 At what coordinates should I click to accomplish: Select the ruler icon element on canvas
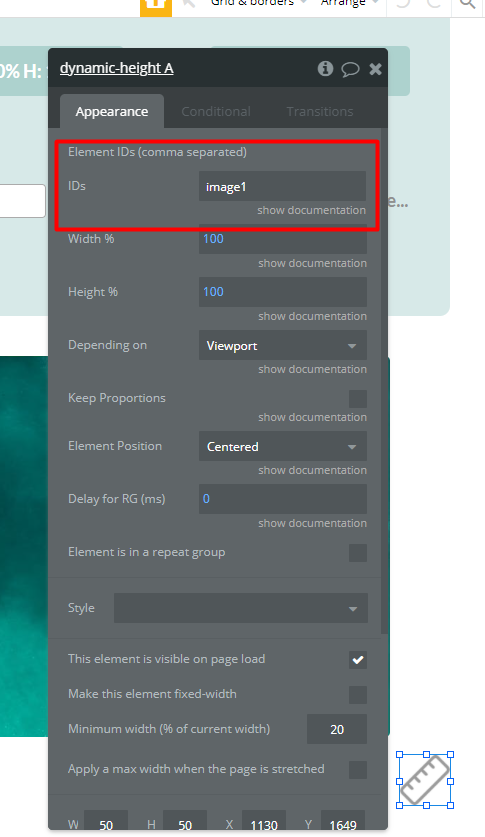(x=425, y=780)
